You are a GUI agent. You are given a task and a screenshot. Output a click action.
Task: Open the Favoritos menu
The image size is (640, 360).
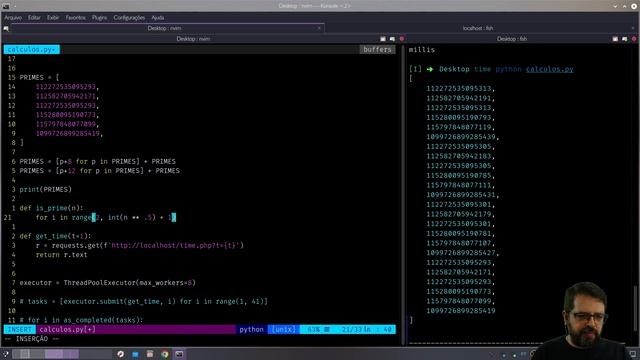[x=76, y=18]
